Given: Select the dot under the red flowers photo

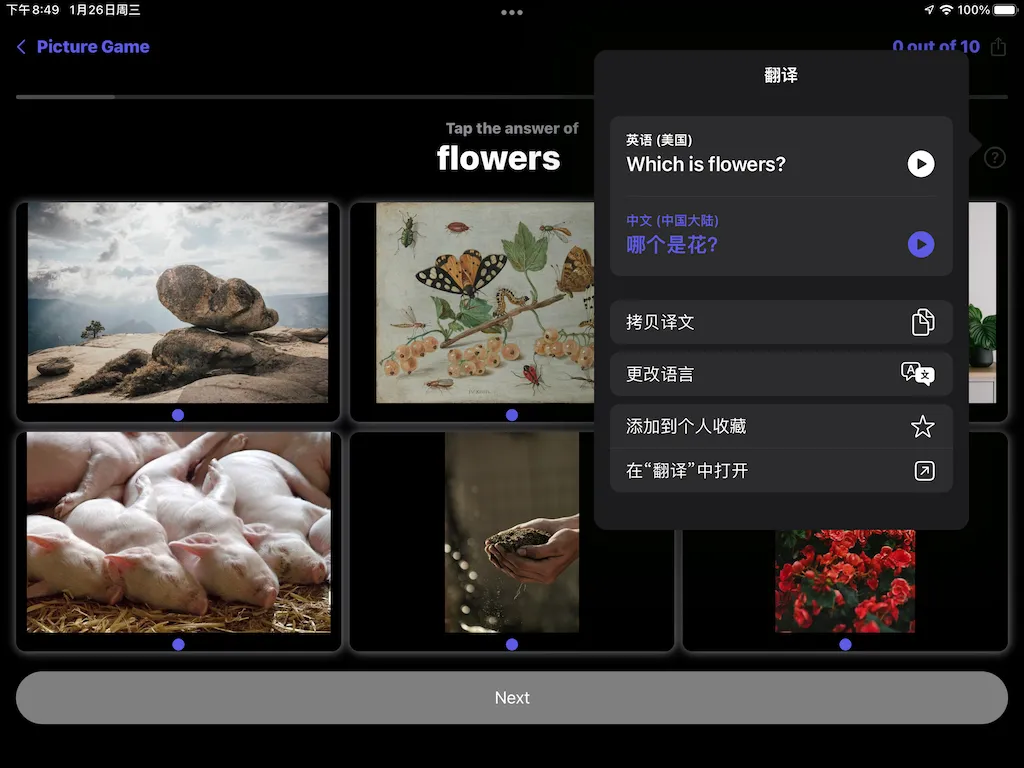Looking at the screenshot, I should (x=845, y=644).
